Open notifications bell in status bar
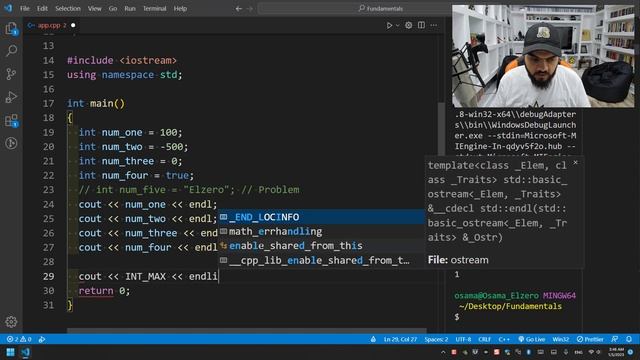The width and height of the screenshot is (640, 360). [x=629, y=339]
